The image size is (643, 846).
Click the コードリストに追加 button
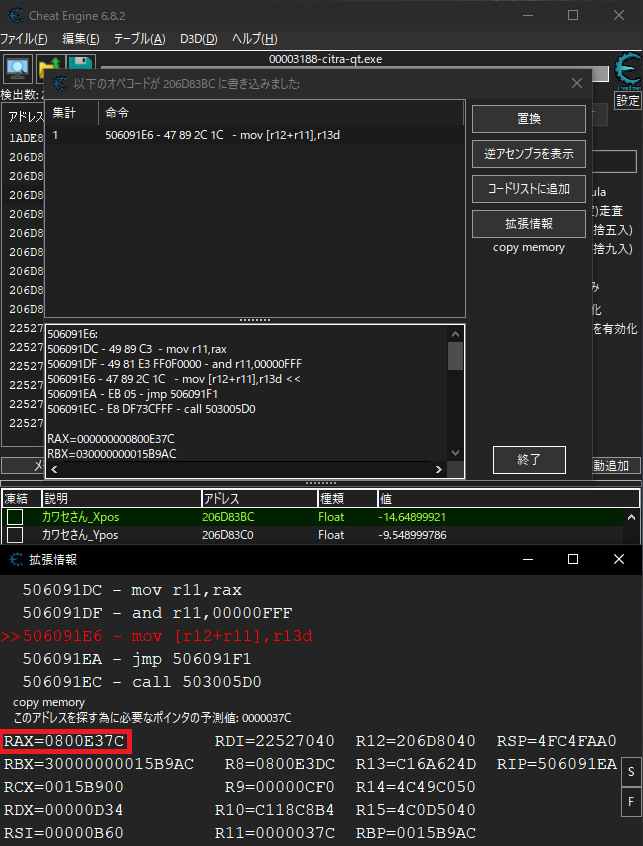click(529, 189)
